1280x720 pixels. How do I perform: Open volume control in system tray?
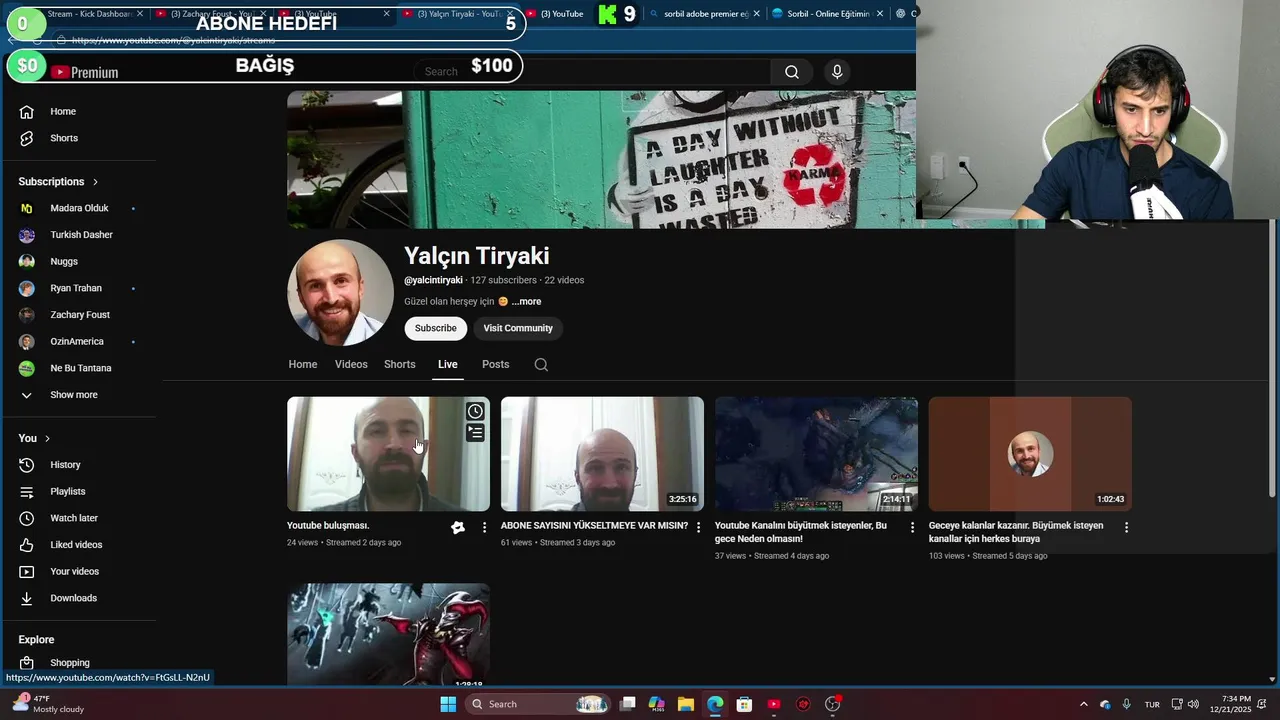[x=1193, y=704]
